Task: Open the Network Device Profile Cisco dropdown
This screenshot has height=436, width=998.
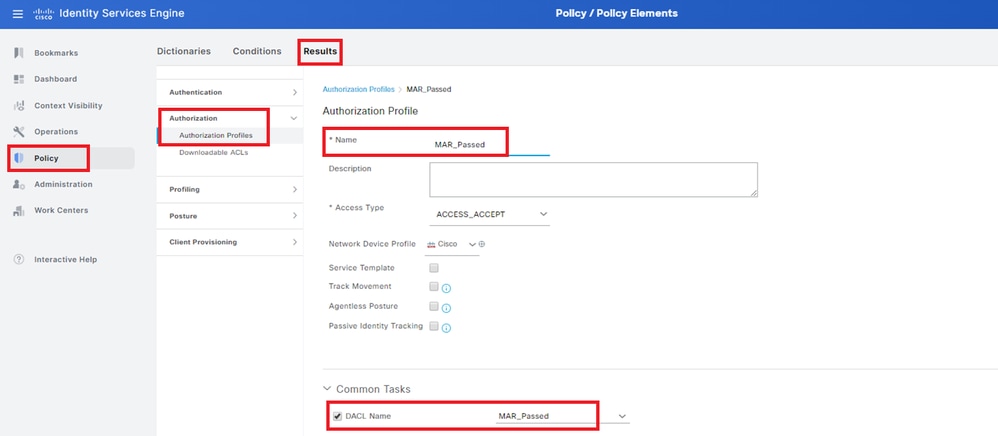Action: 452,244
